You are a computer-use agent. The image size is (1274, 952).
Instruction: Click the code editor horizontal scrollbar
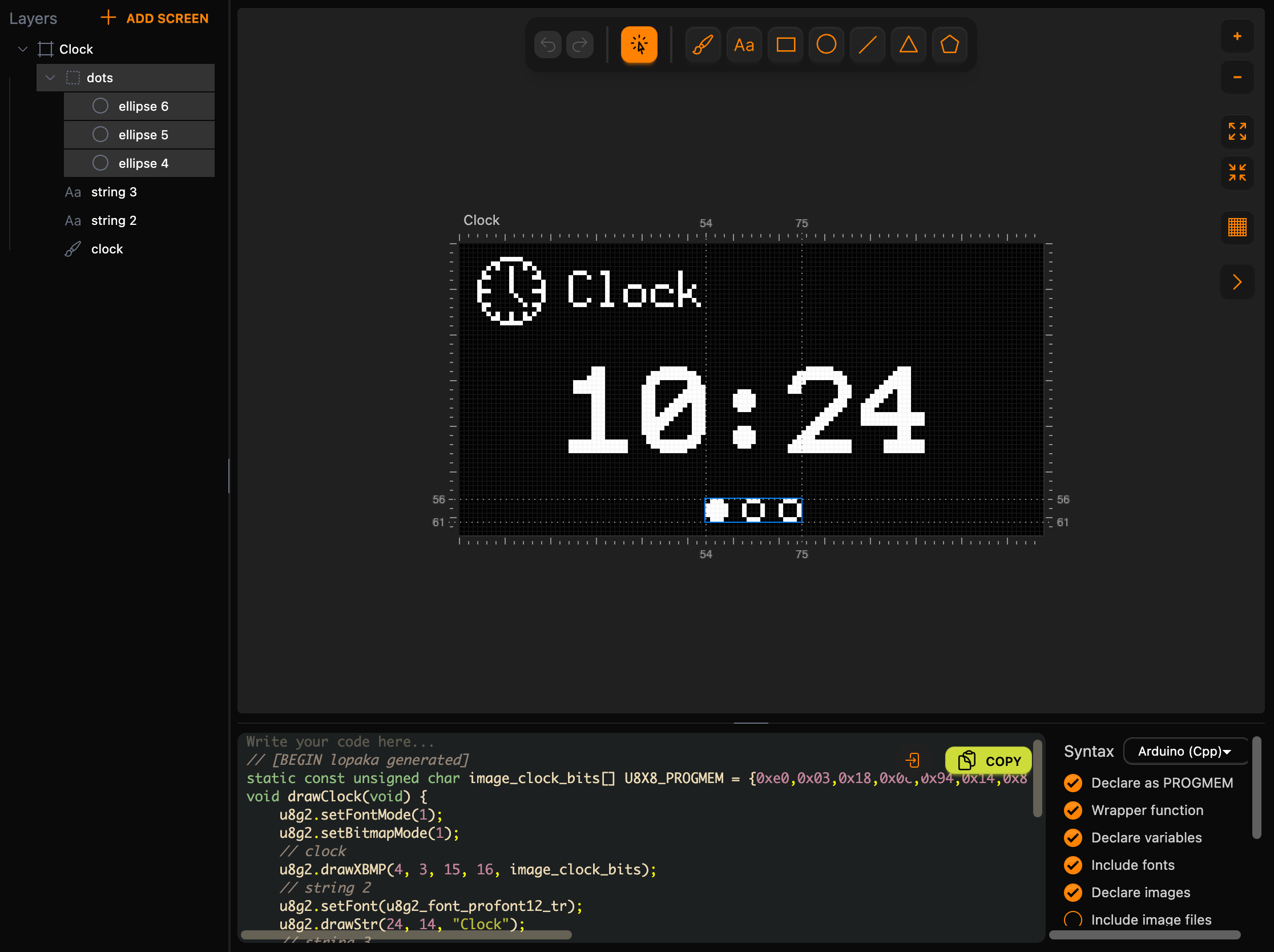coord(406,934)
